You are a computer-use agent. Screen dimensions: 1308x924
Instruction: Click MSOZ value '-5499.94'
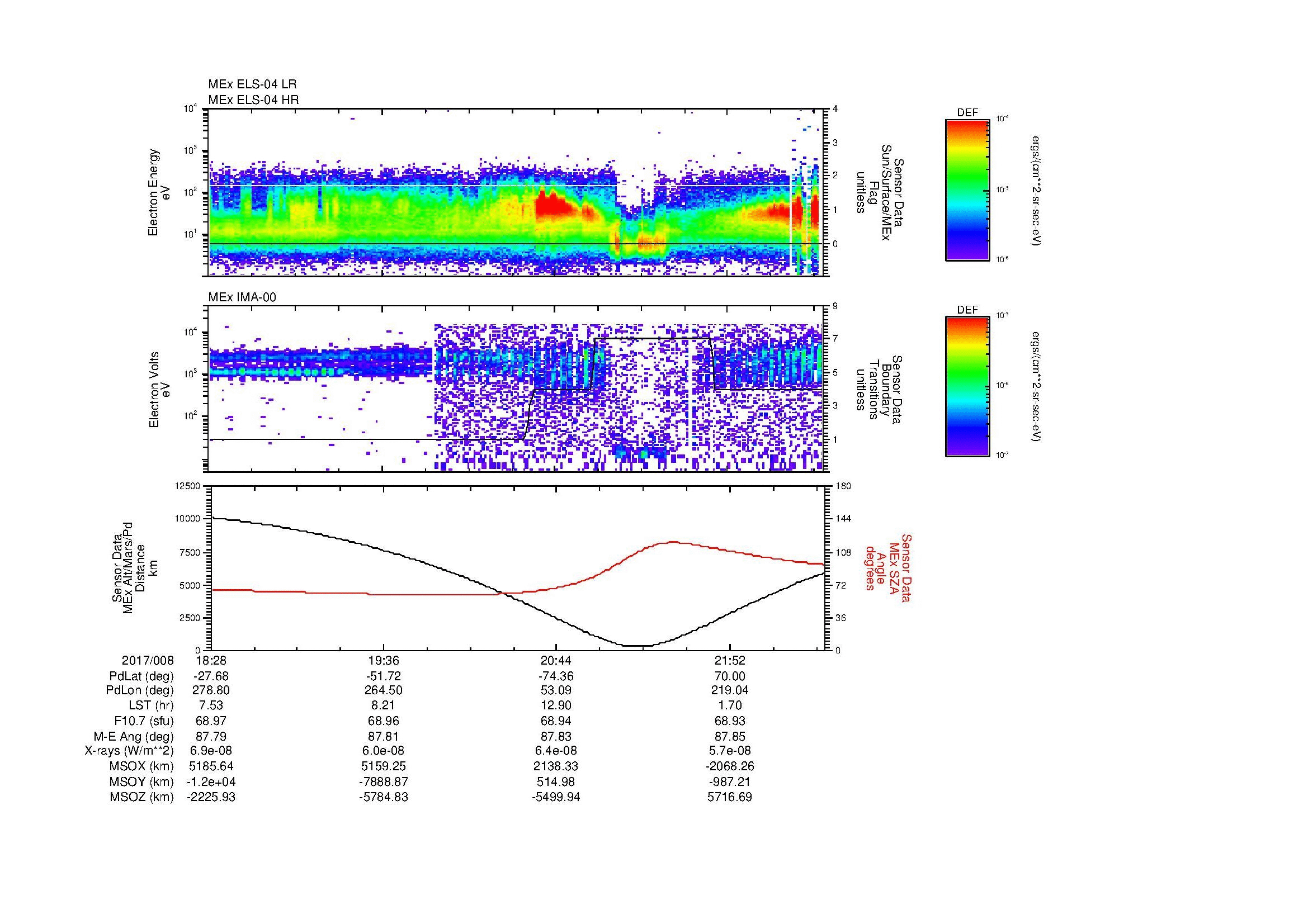pos(556,798)
